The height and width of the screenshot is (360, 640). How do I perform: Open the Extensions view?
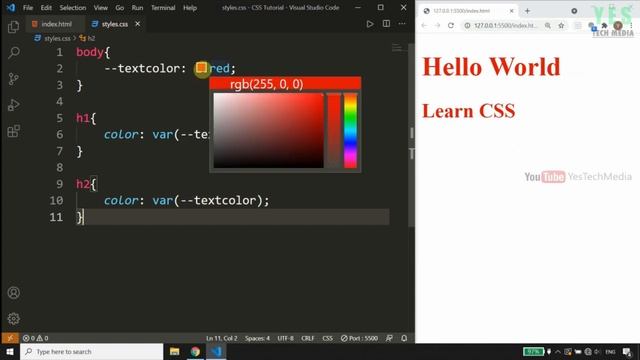(13, 131)
